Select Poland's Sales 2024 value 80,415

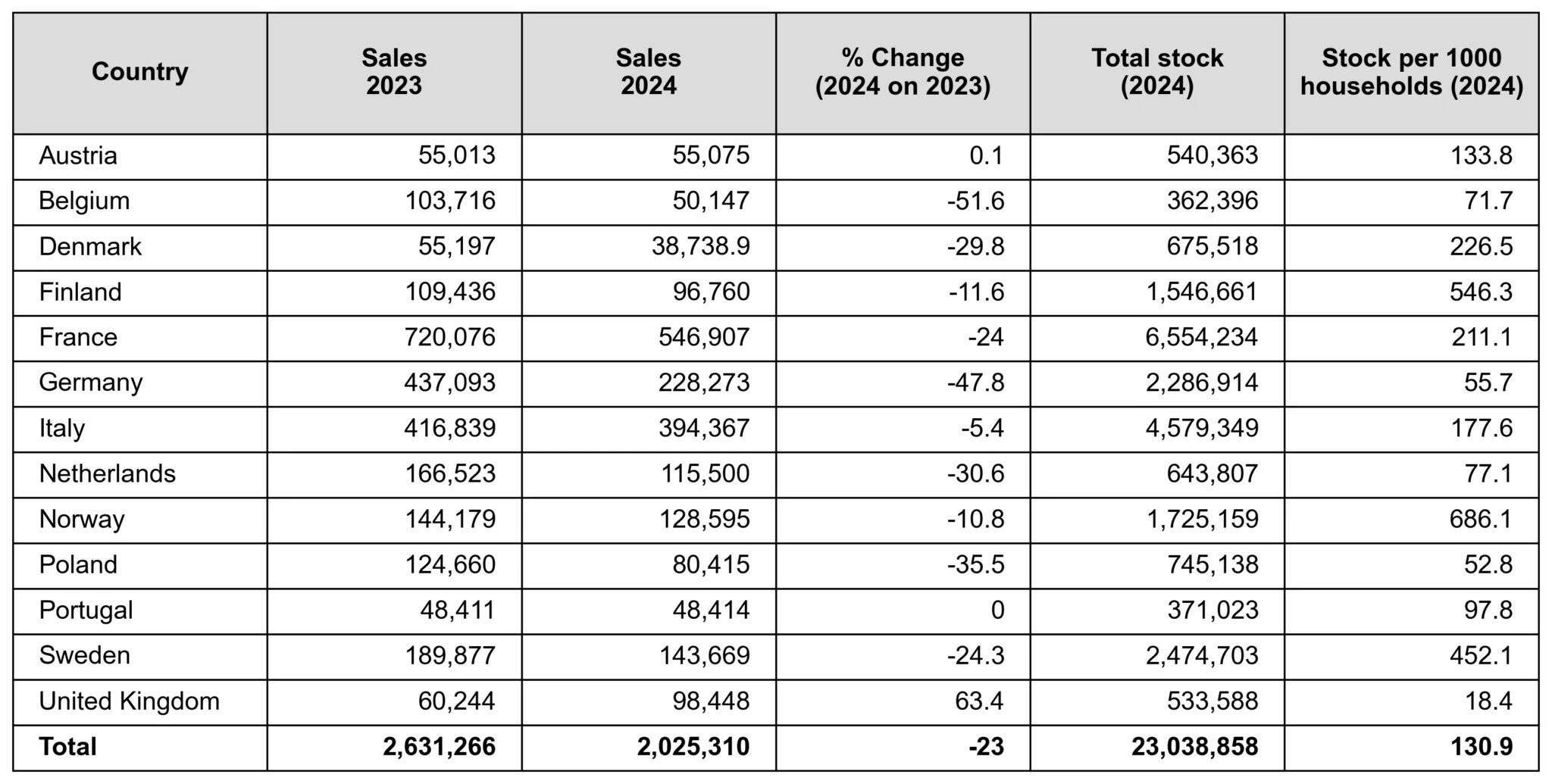pos(711,565)
